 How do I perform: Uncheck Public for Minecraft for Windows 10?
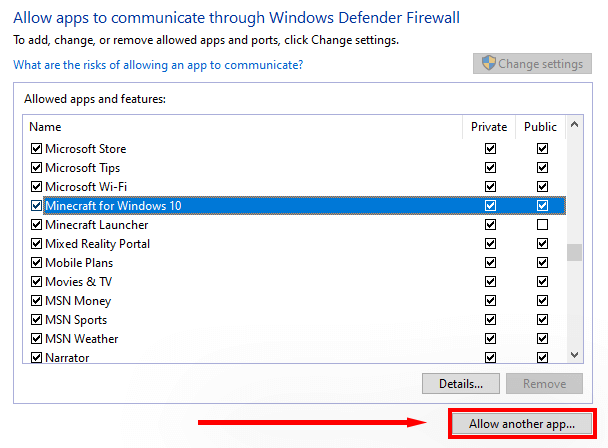pyautogui.click(x=542, y=206)
